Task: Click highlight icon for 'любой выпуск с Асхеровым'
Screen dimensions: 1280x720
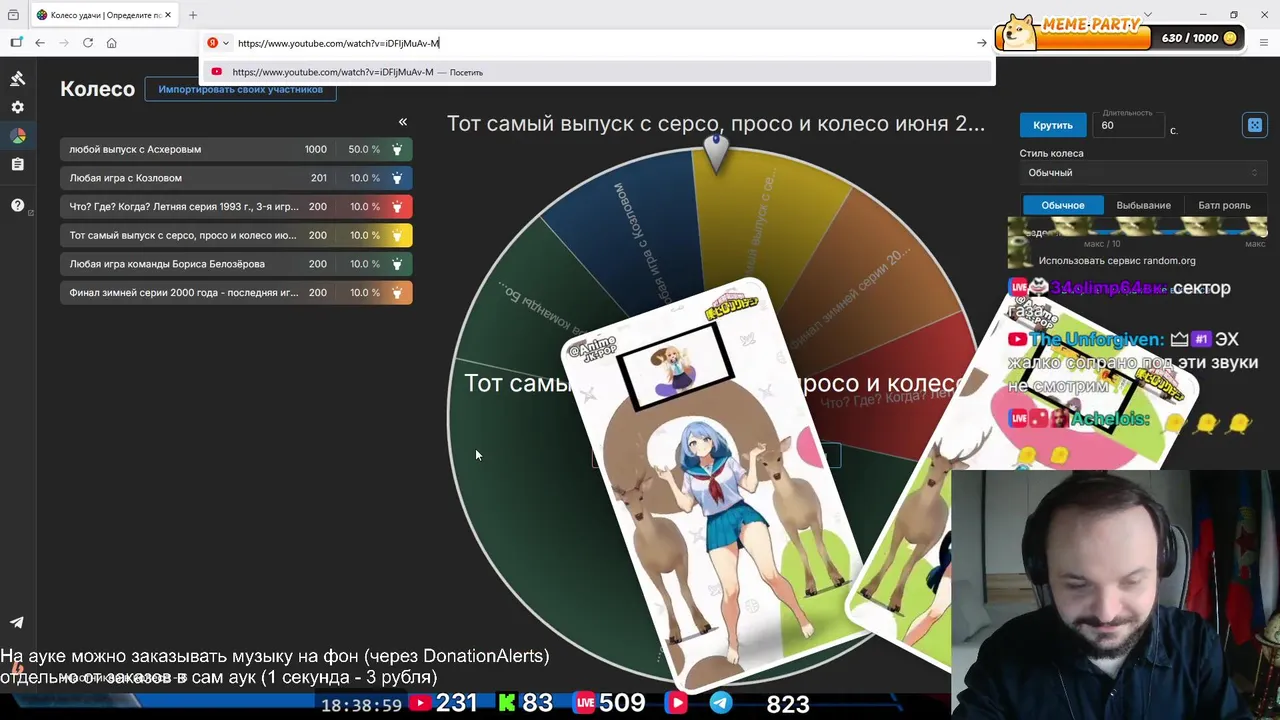Action: click(397, 149)
